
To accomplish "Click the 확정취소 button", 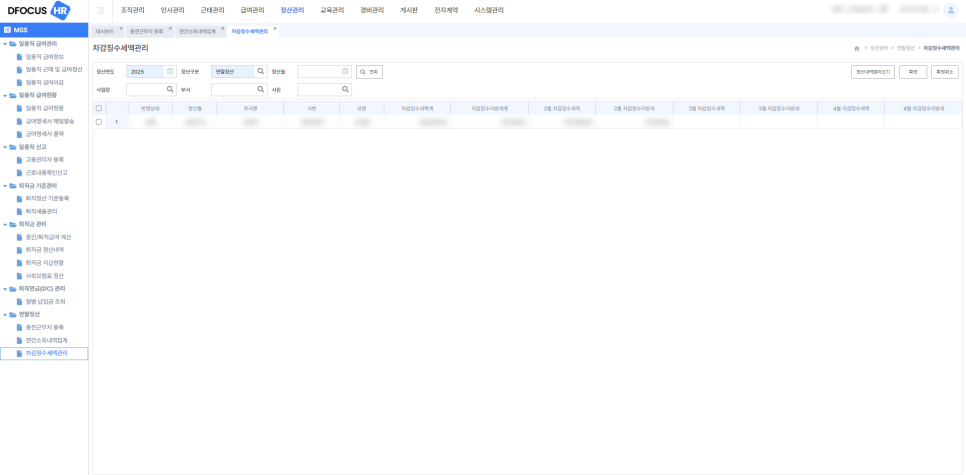I will point(945,71).
